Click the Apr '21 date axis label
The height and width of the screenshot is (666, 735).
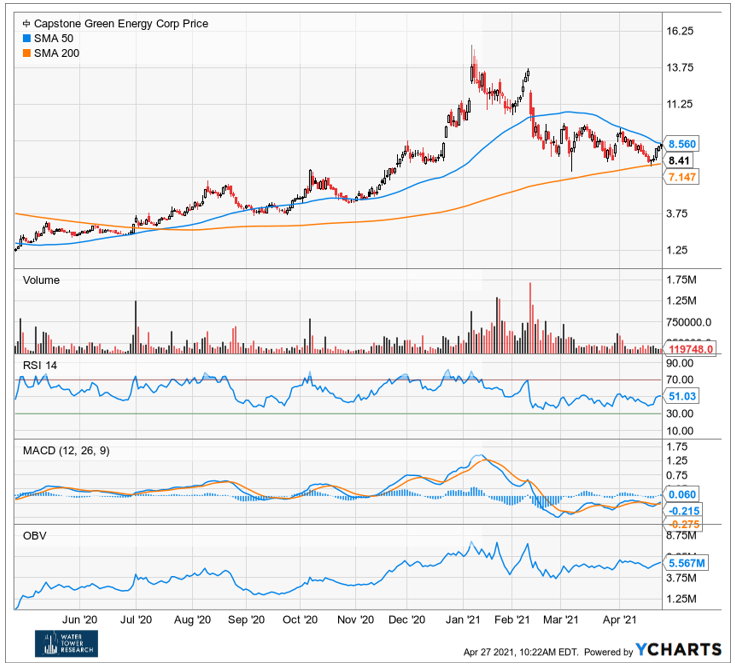(619, 620)
